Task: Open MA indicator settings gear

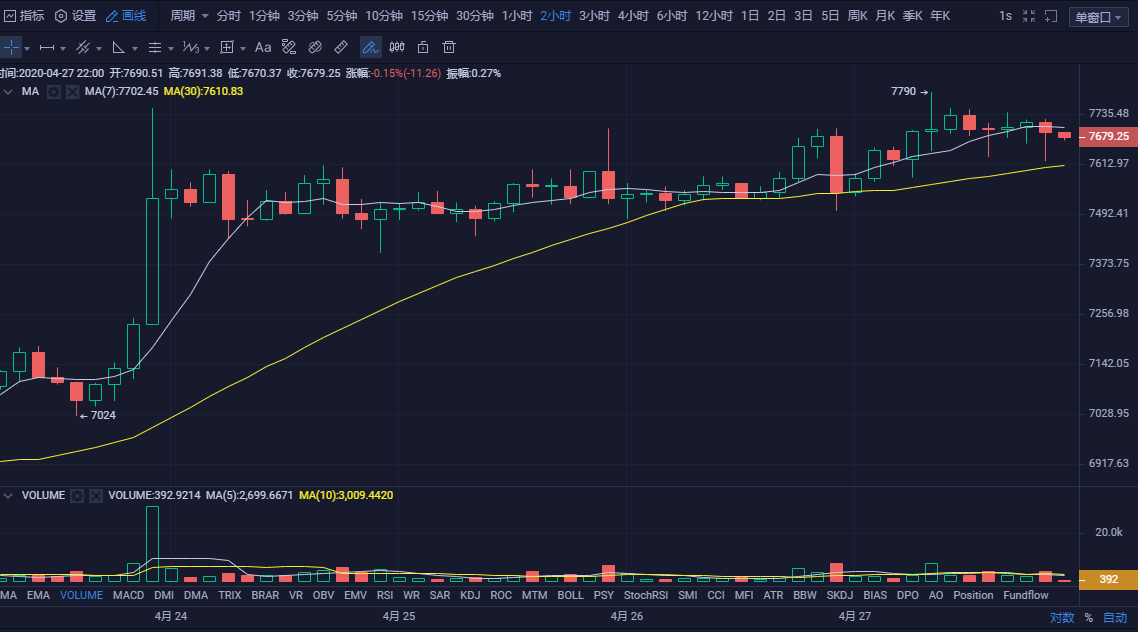Action: [x=54, y=91]
